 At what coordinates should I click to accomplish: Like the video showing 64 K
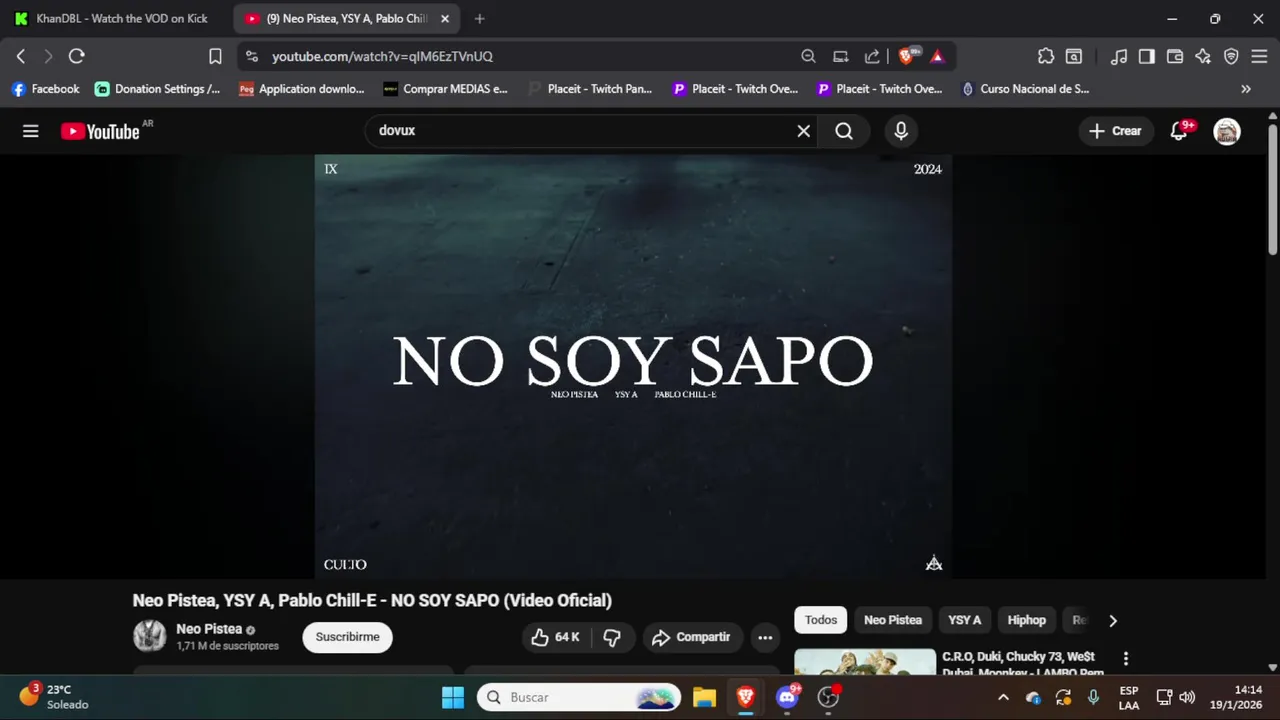556,637
